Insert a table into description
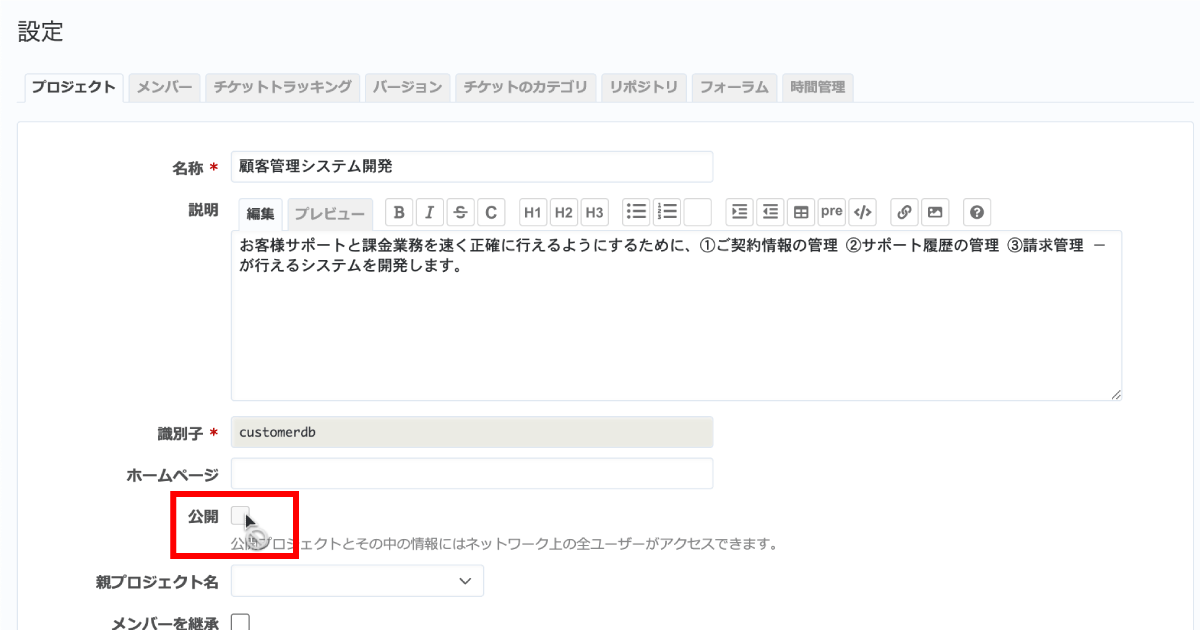1200x630 pixels. [800, 212]
